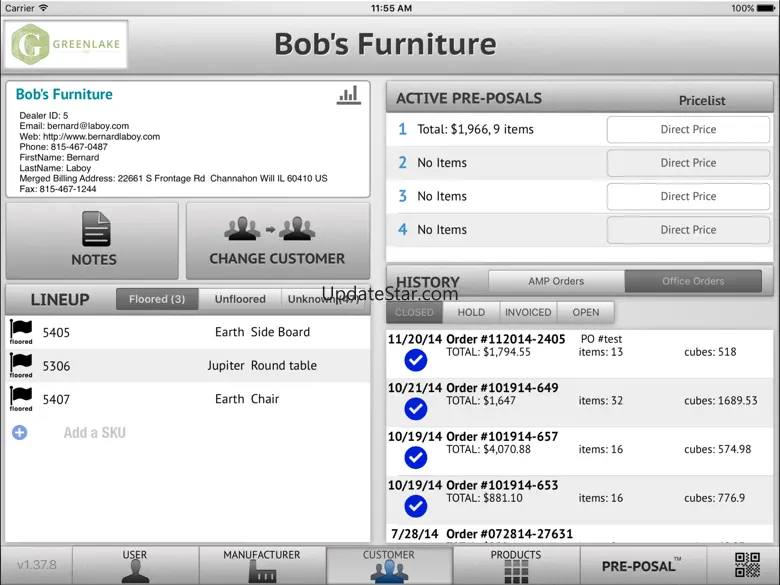Tap the Greenlake logo

[x=68, y=45]
